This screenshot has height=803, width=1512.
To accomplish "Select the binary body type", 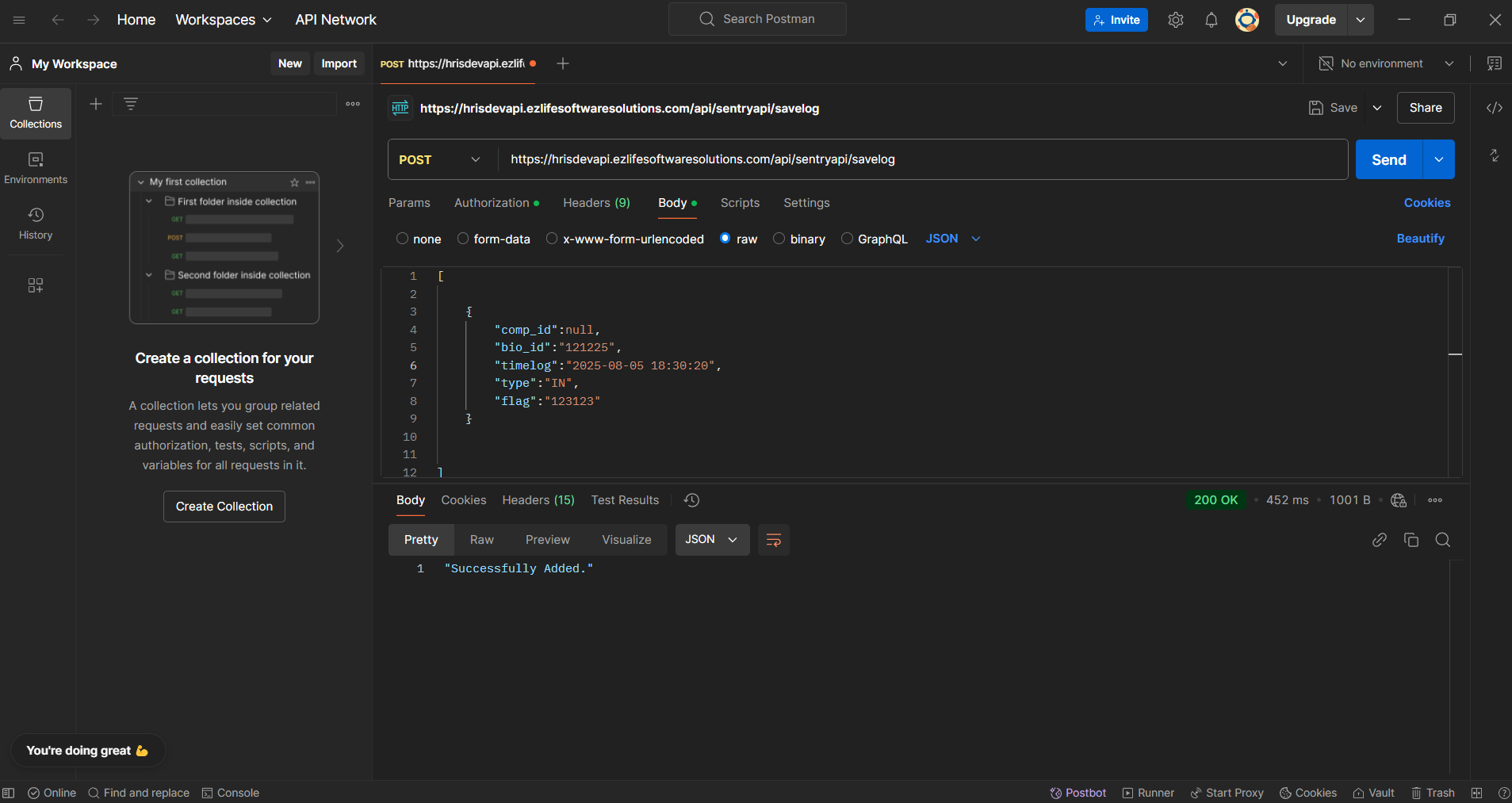I will tap(779, 239).
